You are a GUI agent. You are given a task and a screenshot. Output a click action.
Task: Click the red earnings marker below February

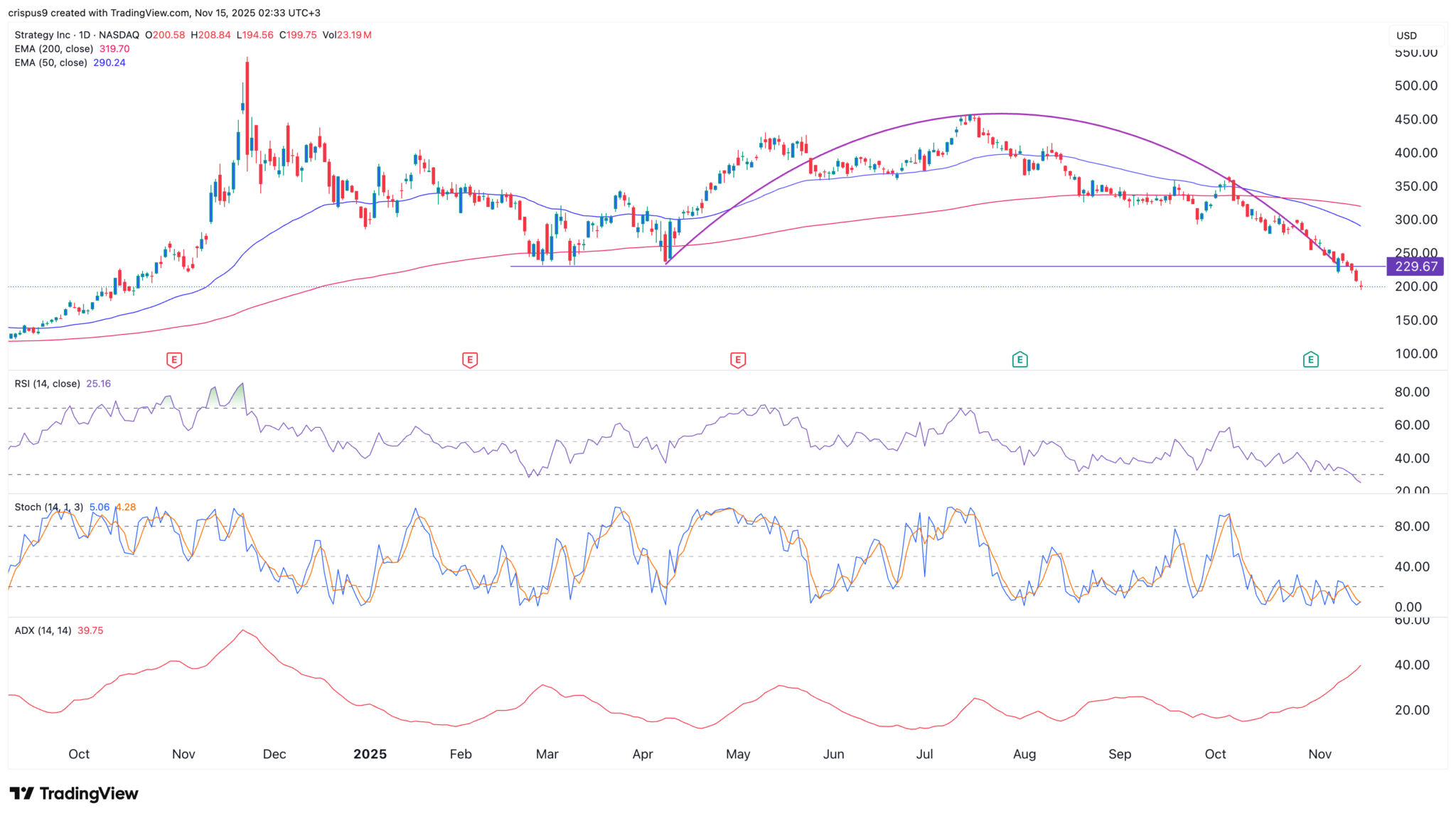469,360
